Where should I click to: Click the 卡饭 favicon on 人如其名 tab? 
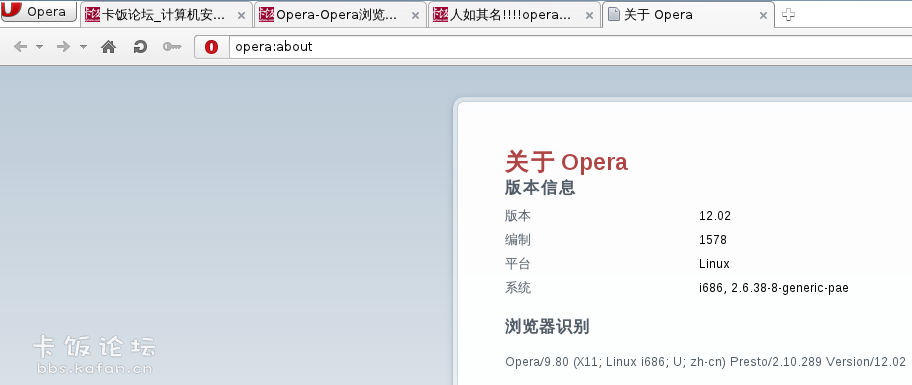[440, 15]
